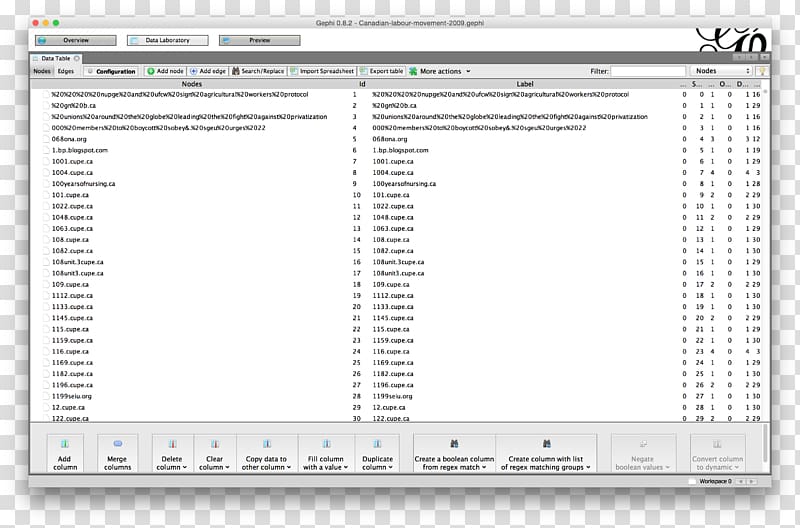Image resolution: width=800 pixels, height=528 pixels.
Task: Click Export table
Action: (x=381, y=71)
